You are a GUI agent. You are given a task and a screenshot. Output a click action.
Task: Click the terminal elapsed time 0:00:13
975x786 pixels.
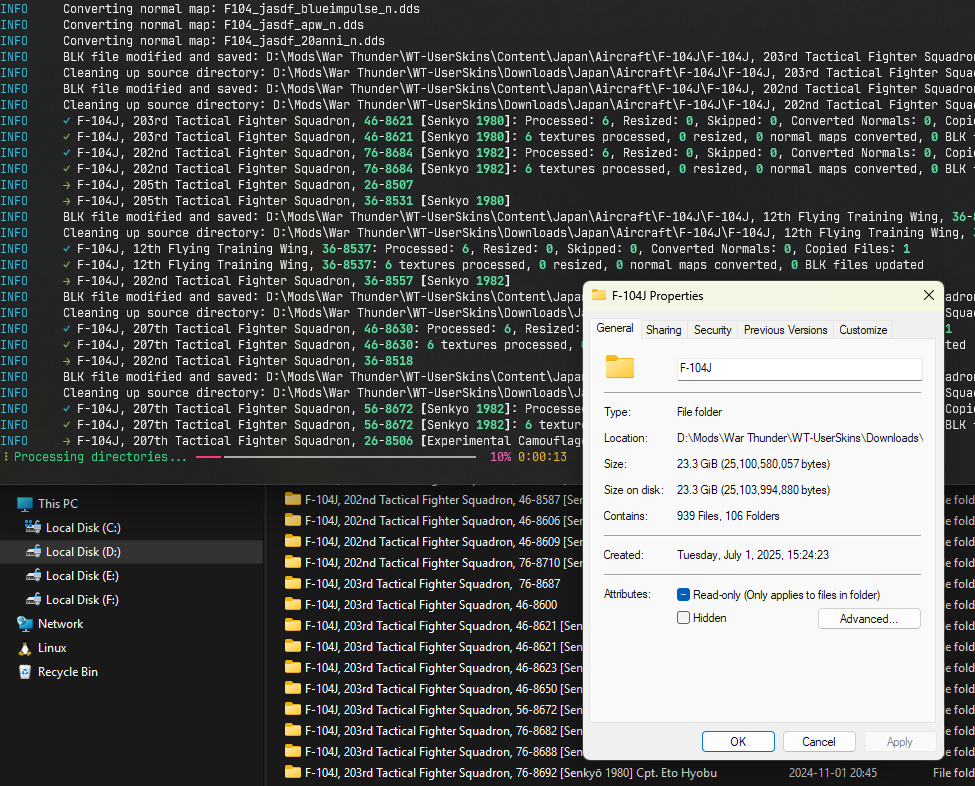[542, 457]
